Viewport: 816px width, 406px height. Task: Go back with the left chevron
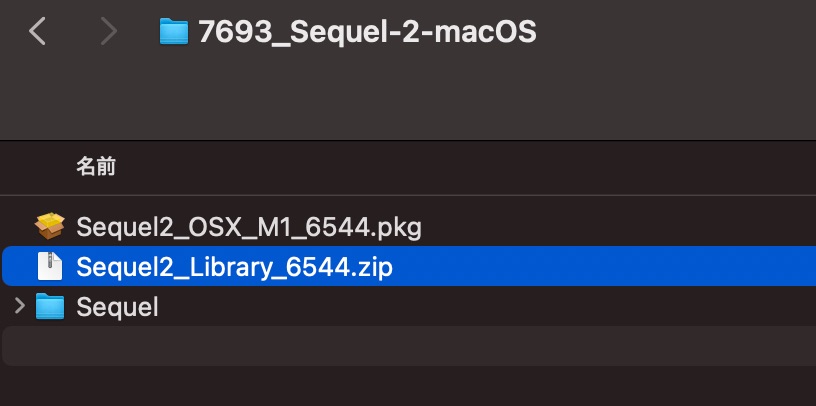38,32
